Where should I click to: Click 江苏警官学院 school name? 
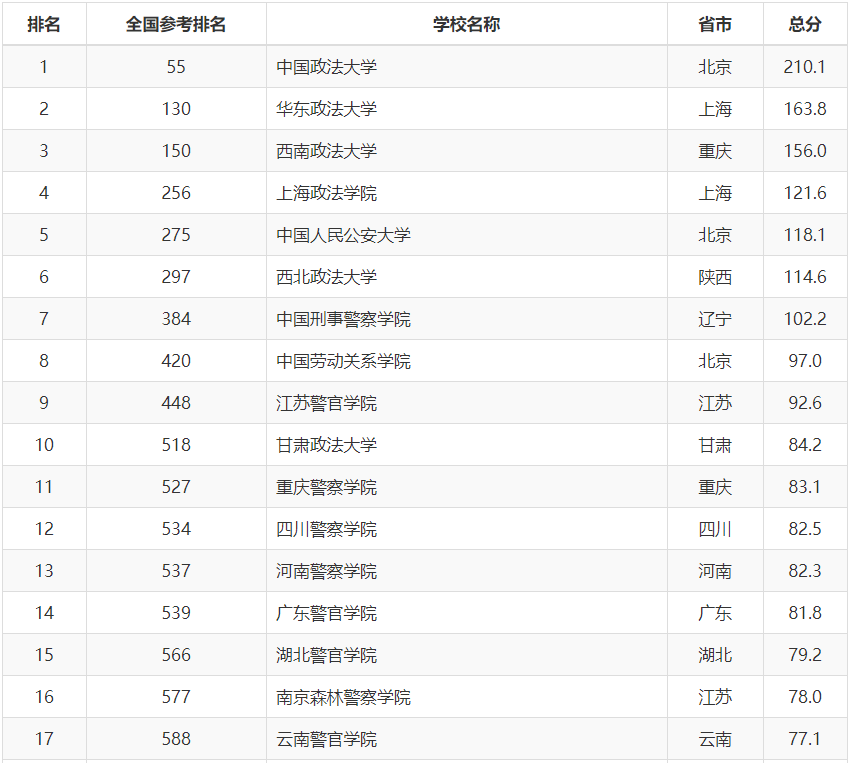(x=327, y=403)
